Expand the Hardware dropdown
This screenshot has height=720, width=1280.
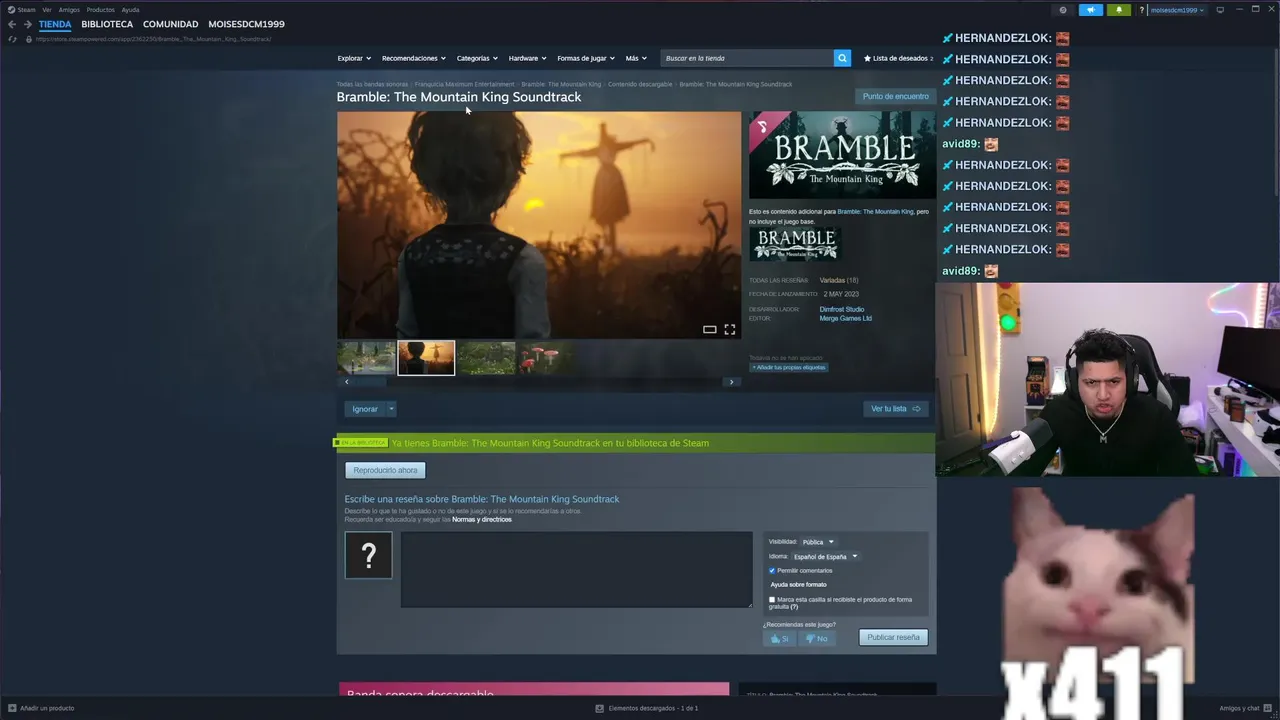pyautogui.click(x=527, y=58)
